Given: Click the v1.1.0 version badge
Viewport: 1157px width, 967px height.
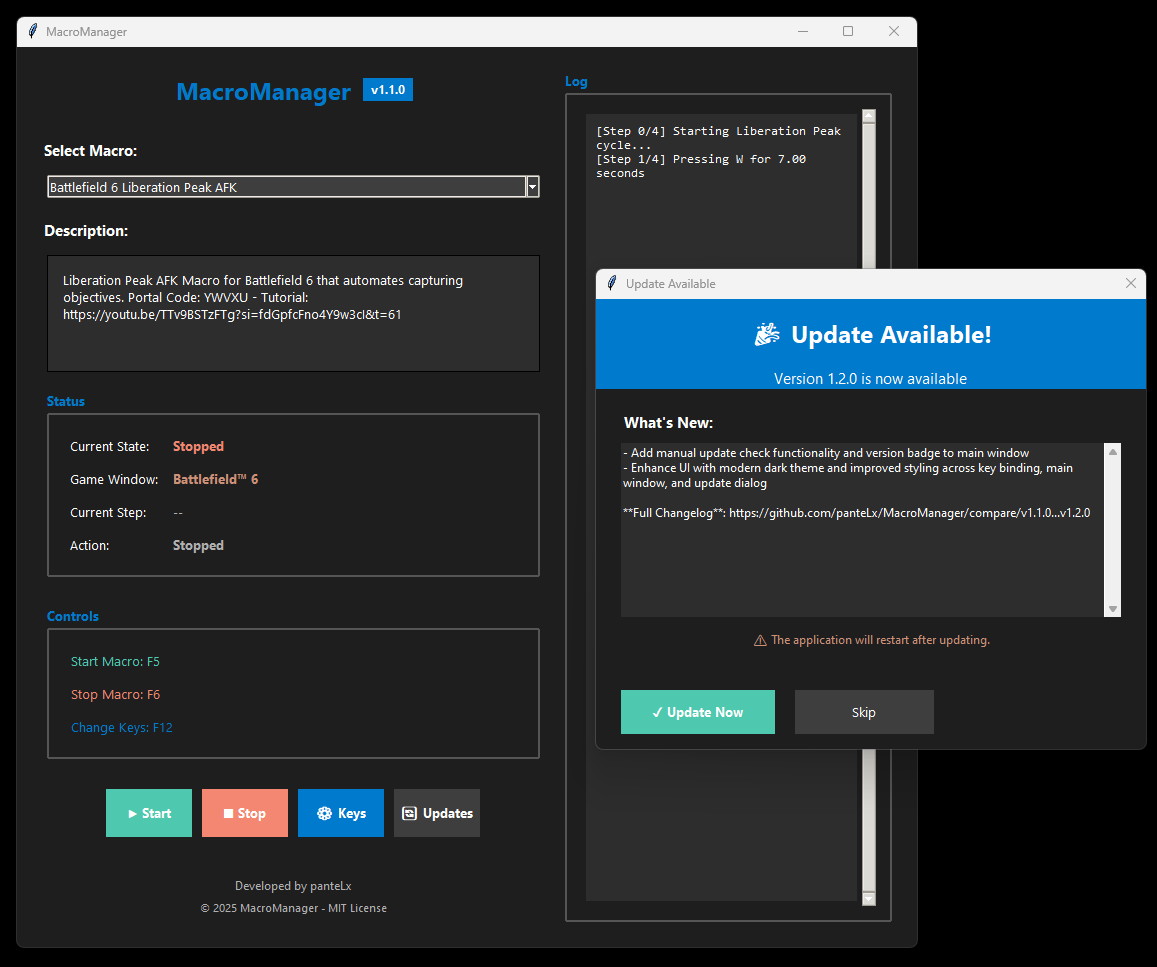Looking at the screenshot, I should coord(388,90).
